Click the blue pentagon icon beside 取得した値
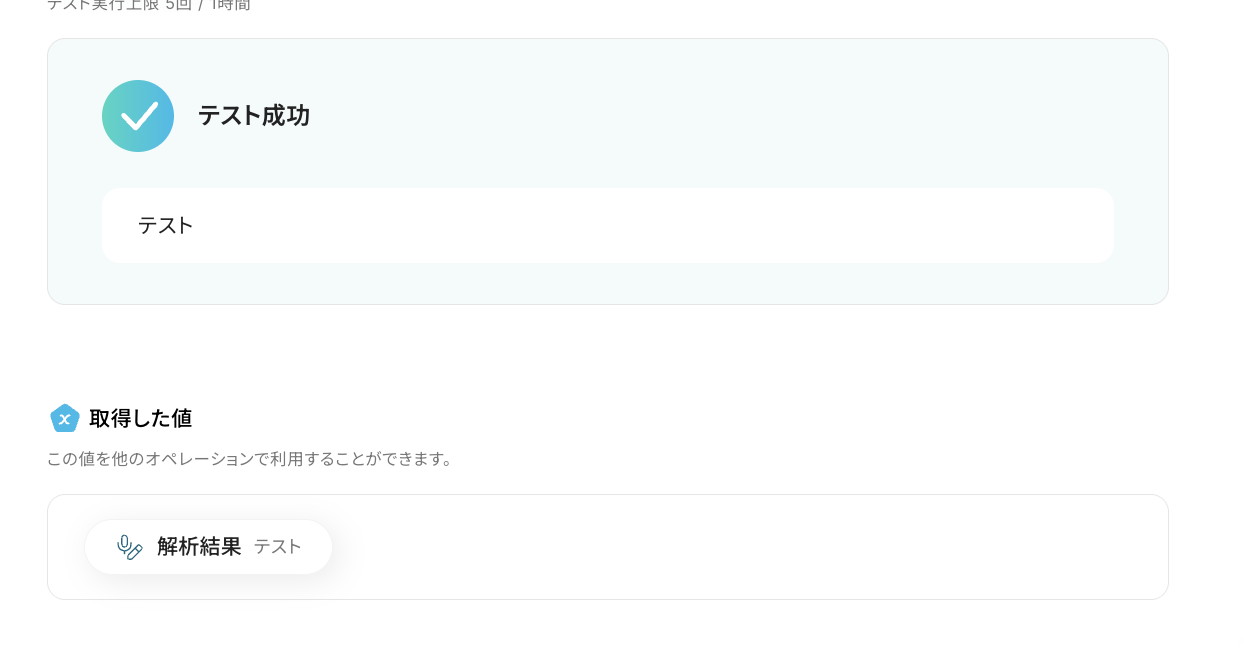Viewport: 1243px width, 645px height. (x=65, y=418)
